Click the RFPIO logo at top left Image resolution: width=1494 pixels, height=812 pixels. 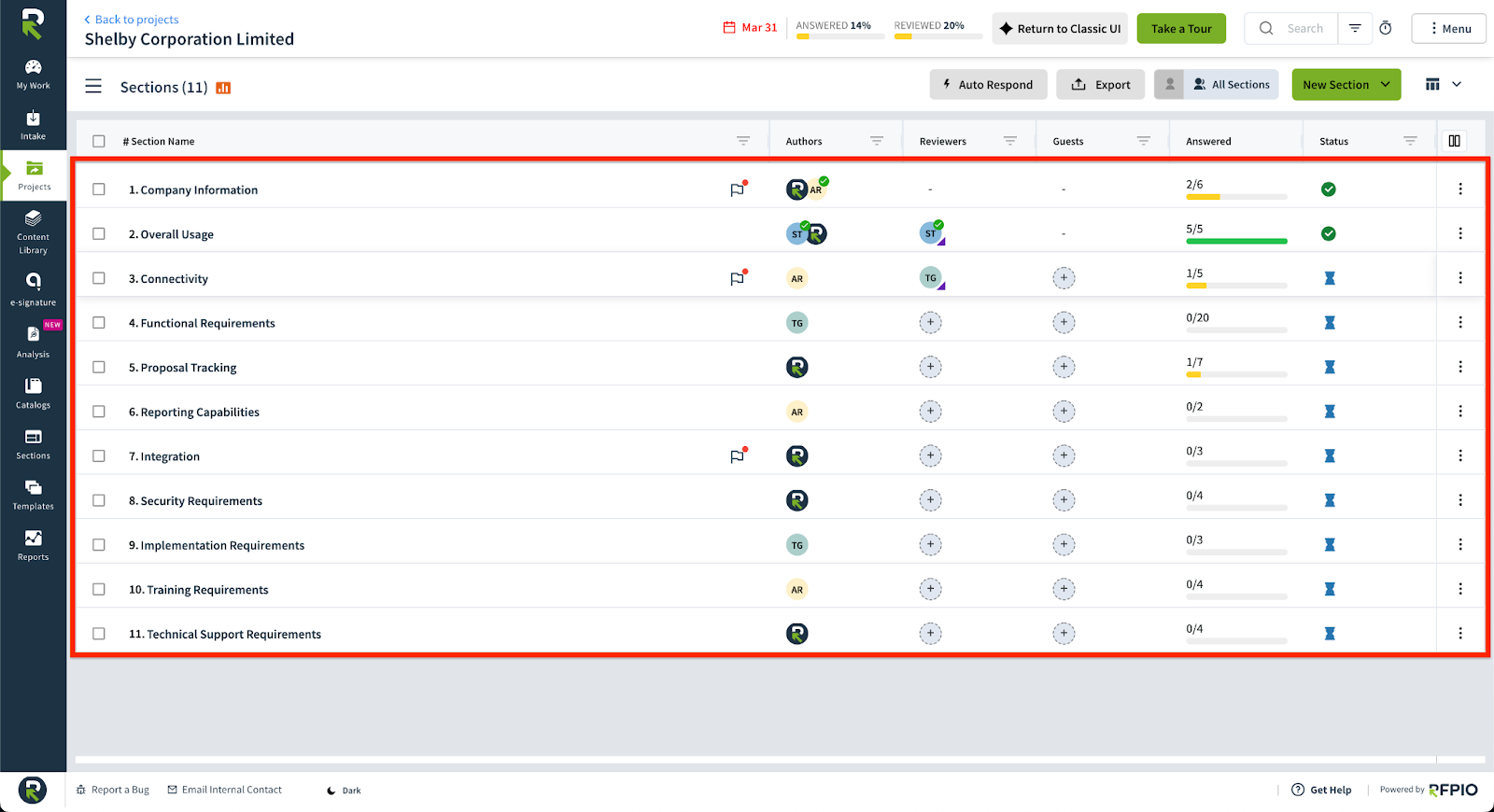pyautogui.click(x=33, y=23)
